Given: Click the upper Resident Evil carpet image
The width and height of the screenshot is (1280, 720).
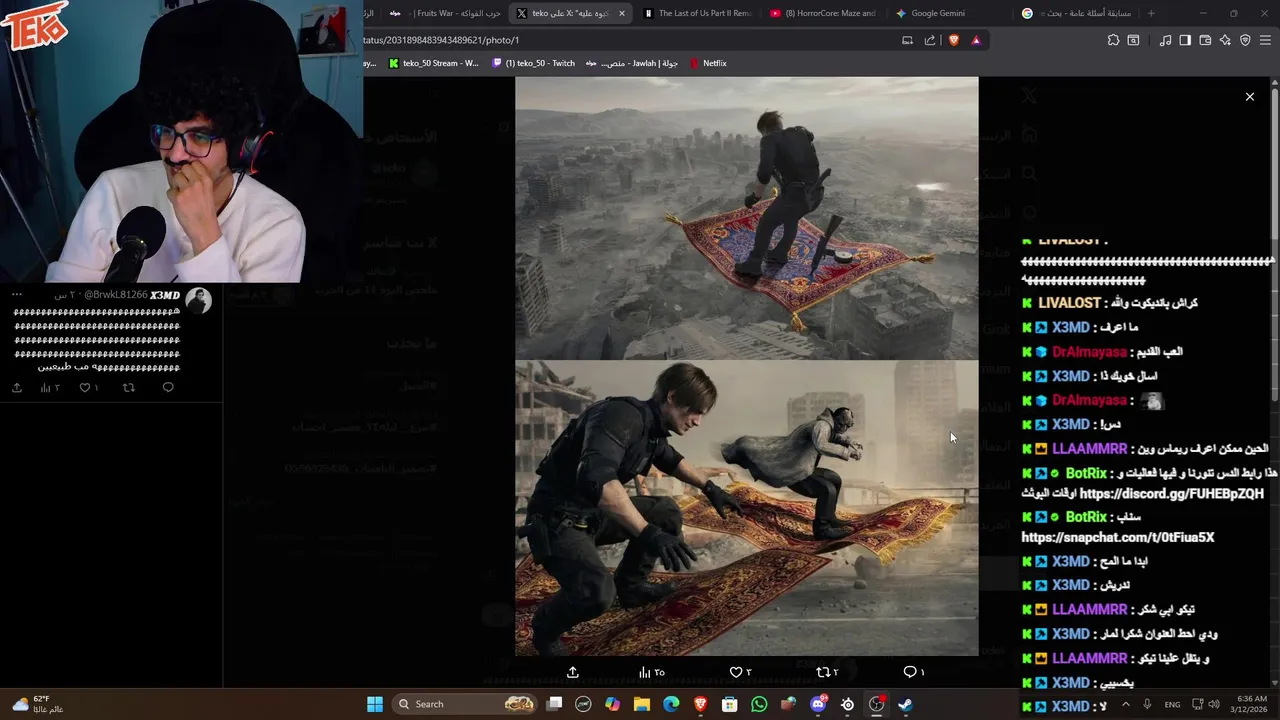Looking at the screenshot, I should pos(747,218).
